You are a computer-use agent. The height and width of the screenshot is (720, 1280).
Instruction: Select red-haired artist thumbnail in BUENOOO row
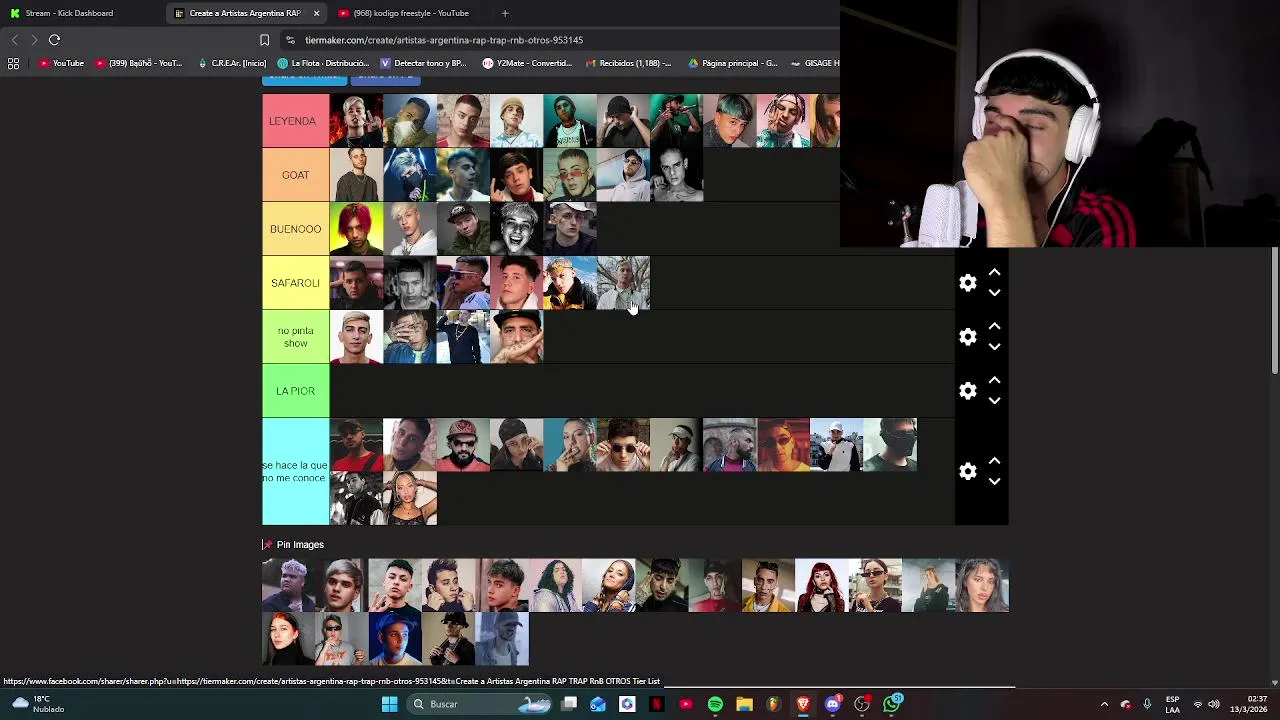point(356,229)
